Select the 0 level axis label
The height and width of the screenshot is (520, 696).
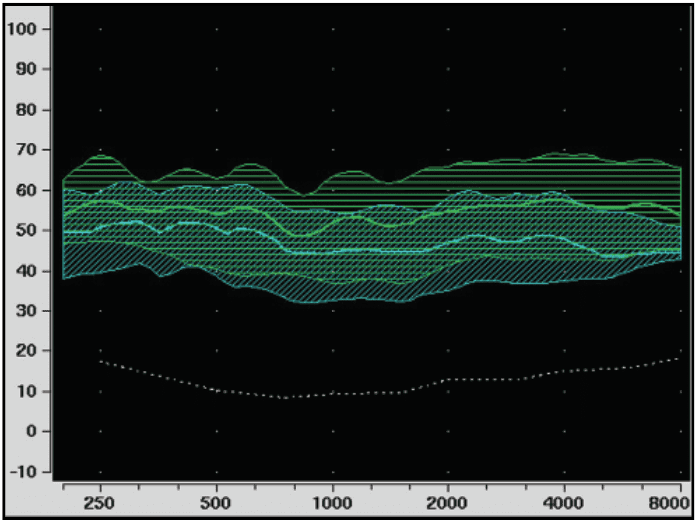click(x=32, y=431)
